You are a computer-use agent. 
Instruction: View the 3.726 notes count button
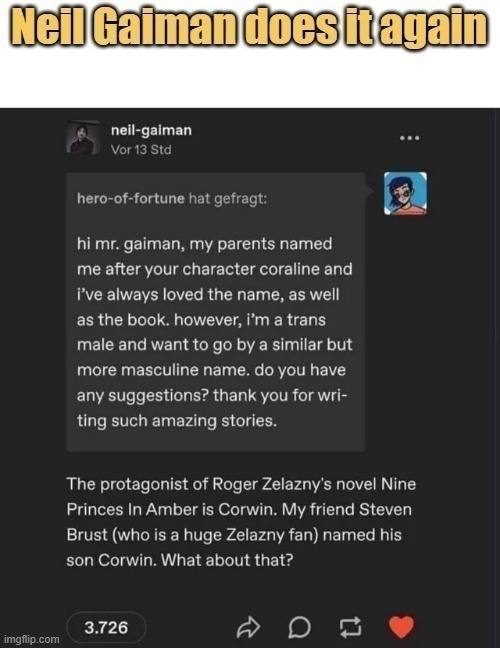(x=106, y=627)
